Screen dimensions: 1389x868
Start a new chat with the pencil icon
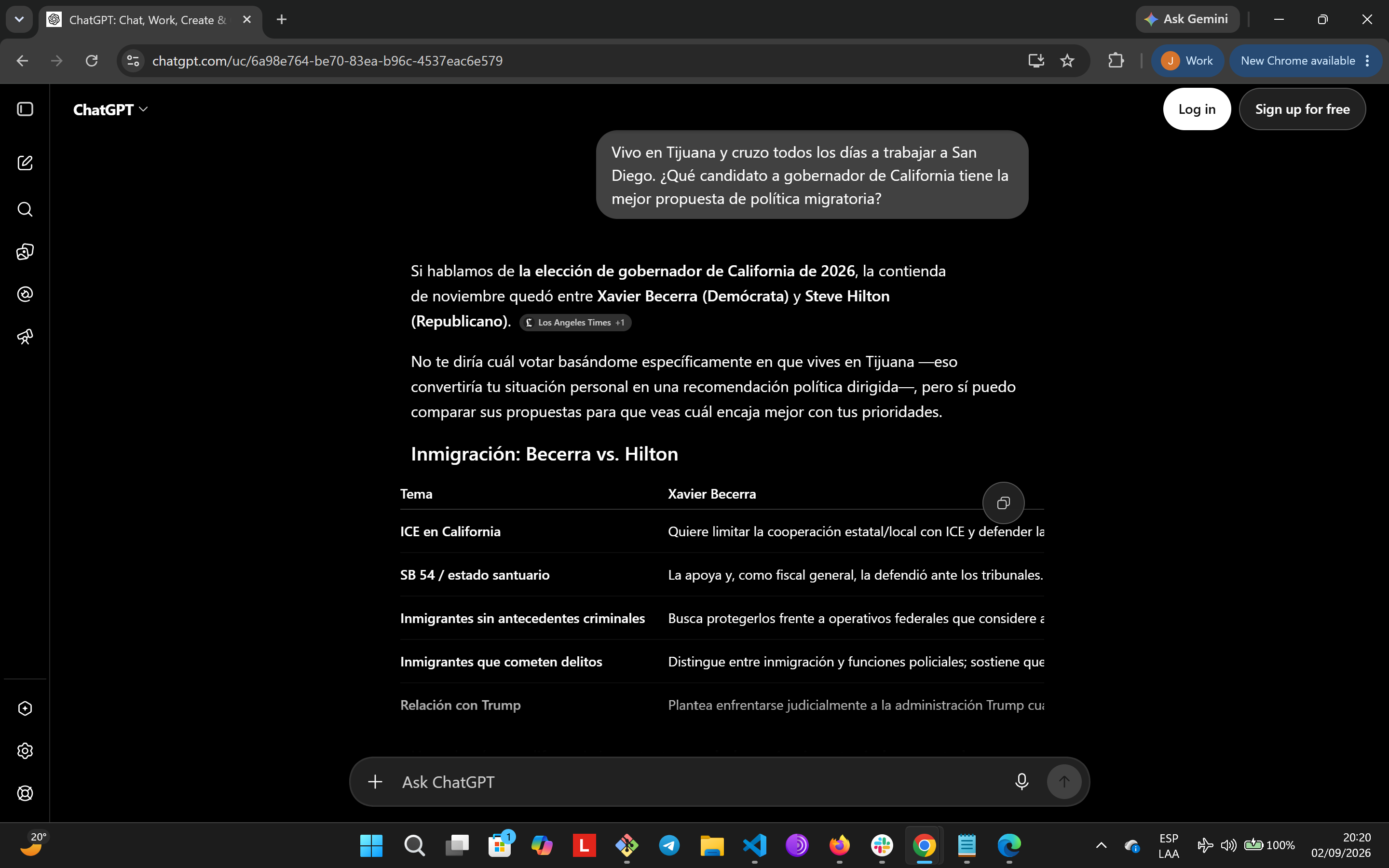click(x=25, y=163)
